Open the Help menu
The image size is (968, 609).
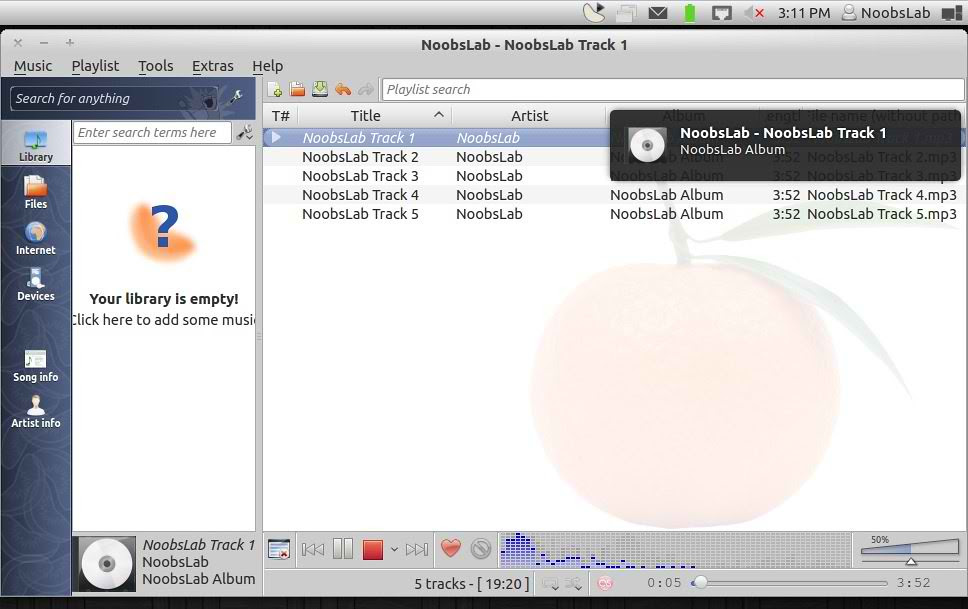[267, 65]
